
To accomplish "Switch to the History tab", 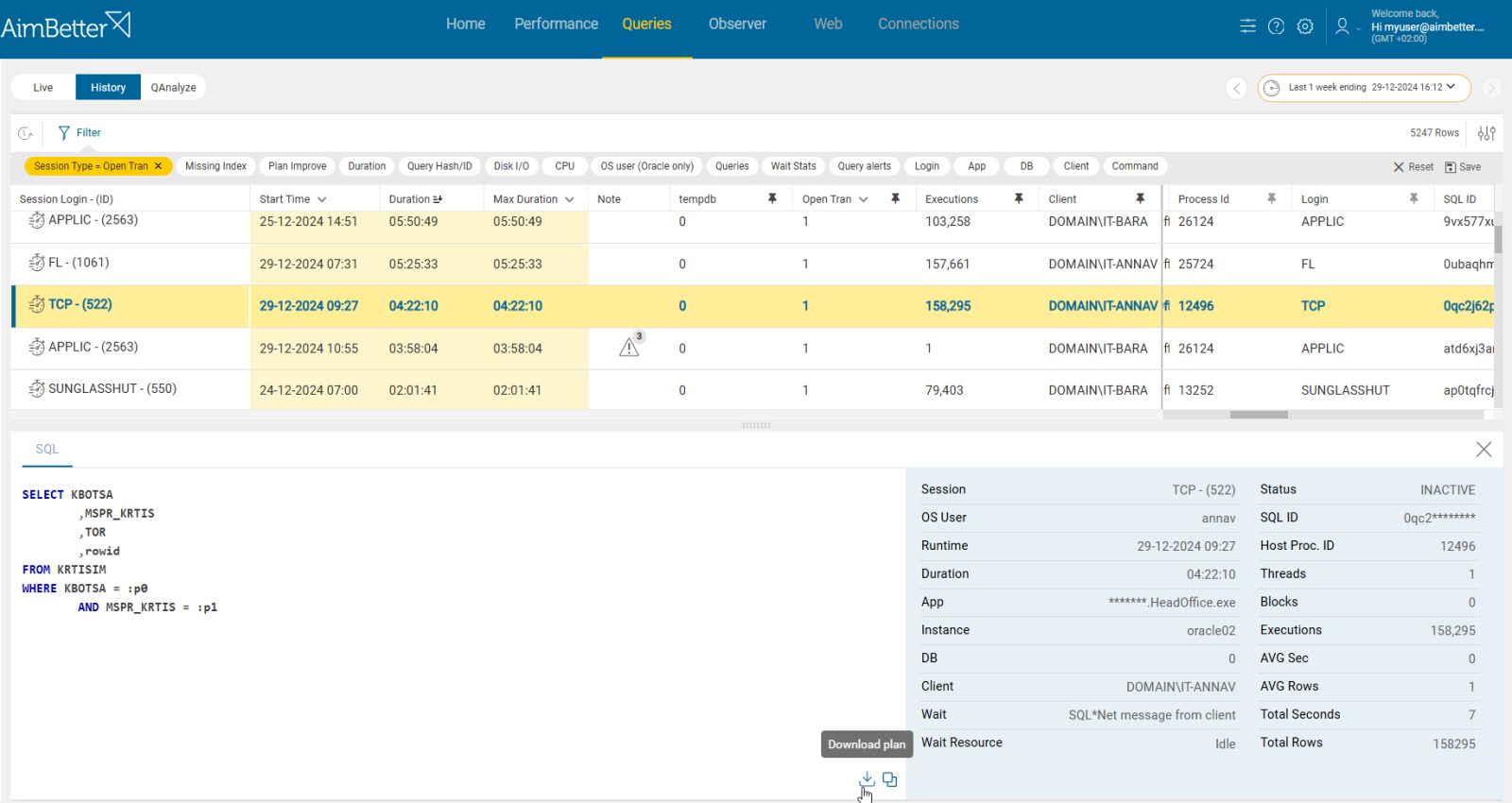I will pyautogui.click(x=109, y=88).
